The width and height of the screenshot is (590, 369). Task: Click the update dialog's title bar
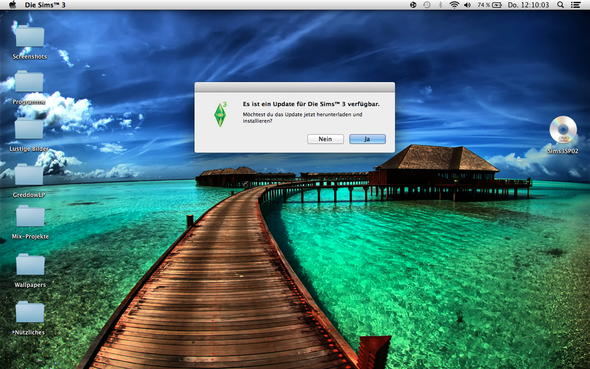[295, 87]
